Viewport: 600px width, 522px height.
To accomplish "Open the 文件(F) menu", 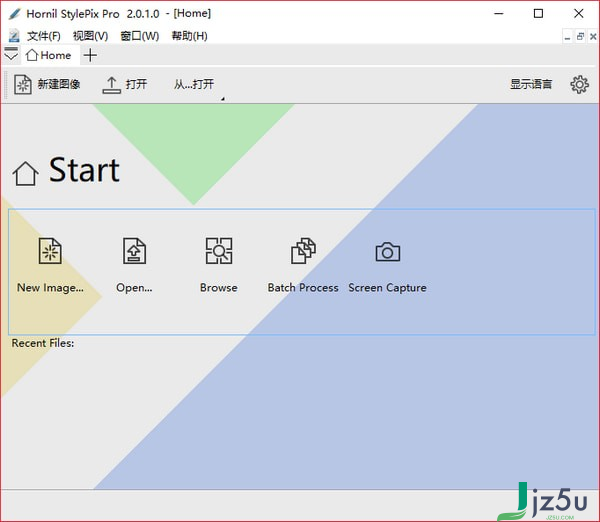I will [44, 36].
